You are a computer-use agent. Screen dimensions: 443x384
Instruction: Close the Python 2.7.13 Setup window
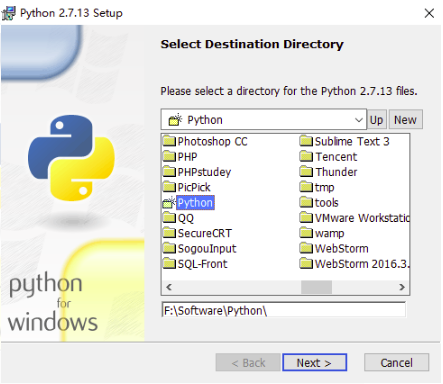(429, 13)
